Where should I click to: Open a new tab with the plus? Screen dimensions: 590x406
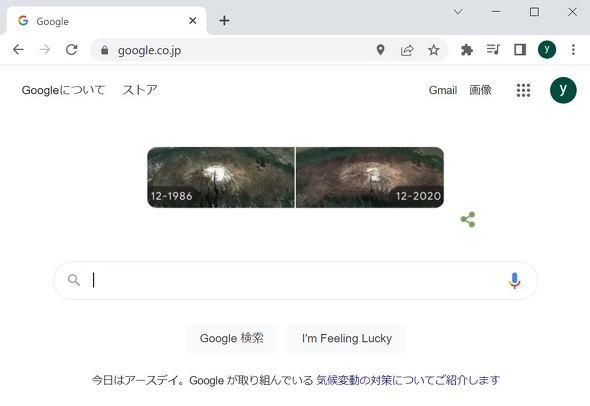coord(224,21)
